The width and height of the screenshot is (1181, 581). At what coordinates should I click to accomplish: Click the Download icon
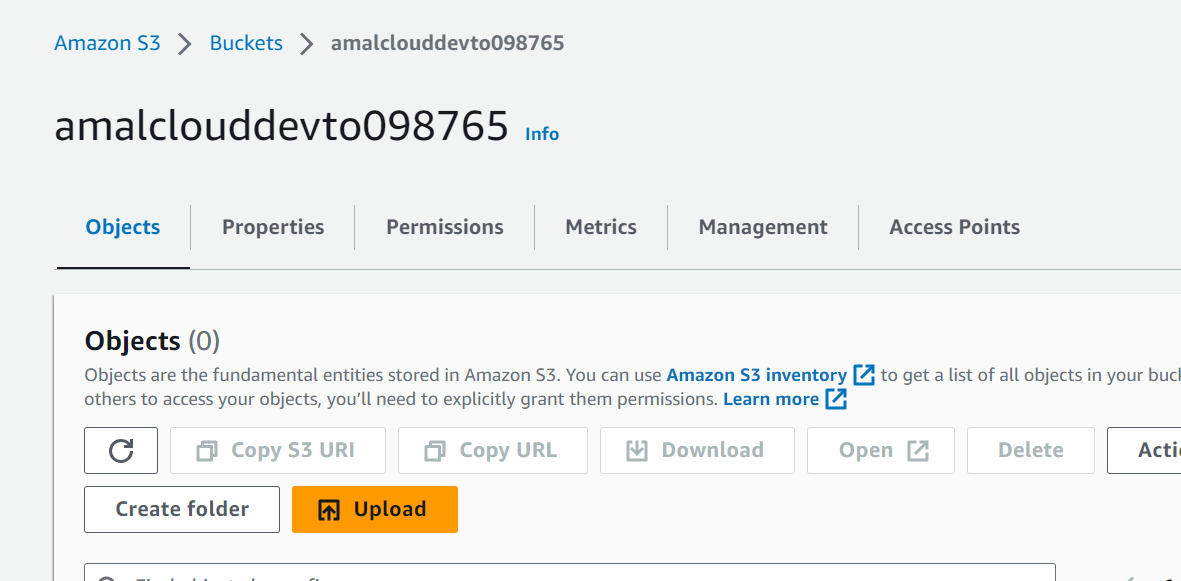(x=638, y=450)
